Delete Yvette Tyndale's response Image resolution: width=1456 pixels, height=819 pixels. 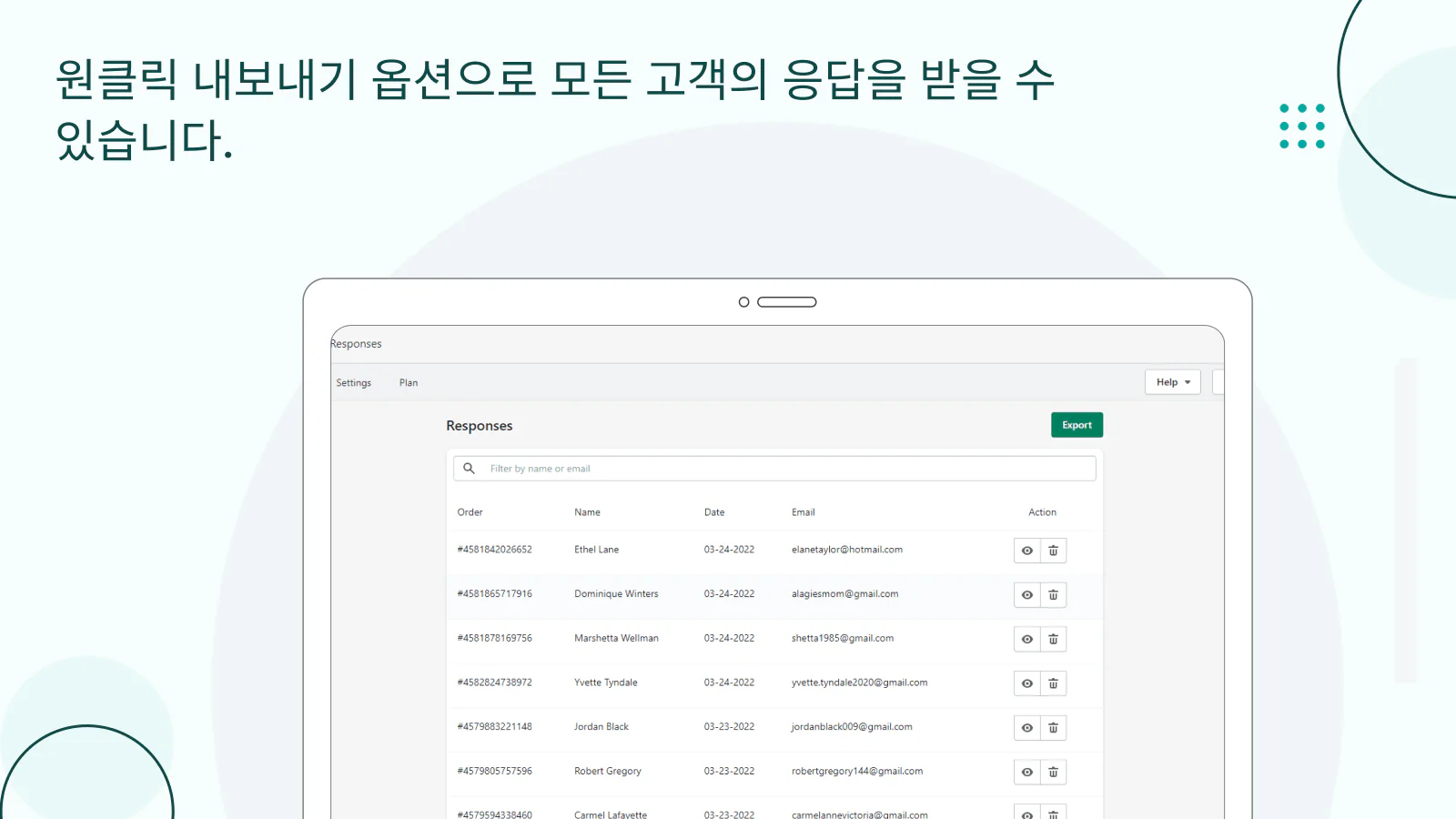[1053, 683]
